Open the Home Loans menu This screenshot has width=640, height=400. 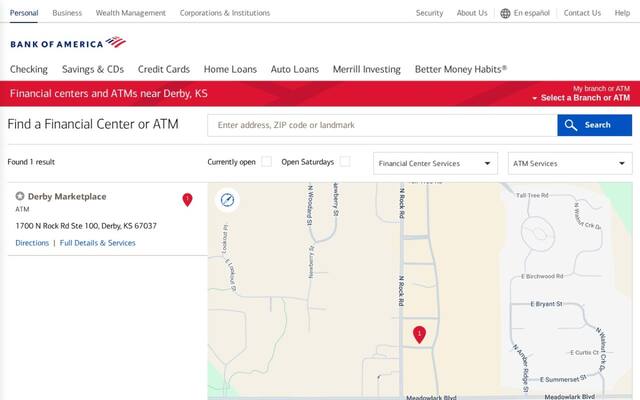coord(230,69)
